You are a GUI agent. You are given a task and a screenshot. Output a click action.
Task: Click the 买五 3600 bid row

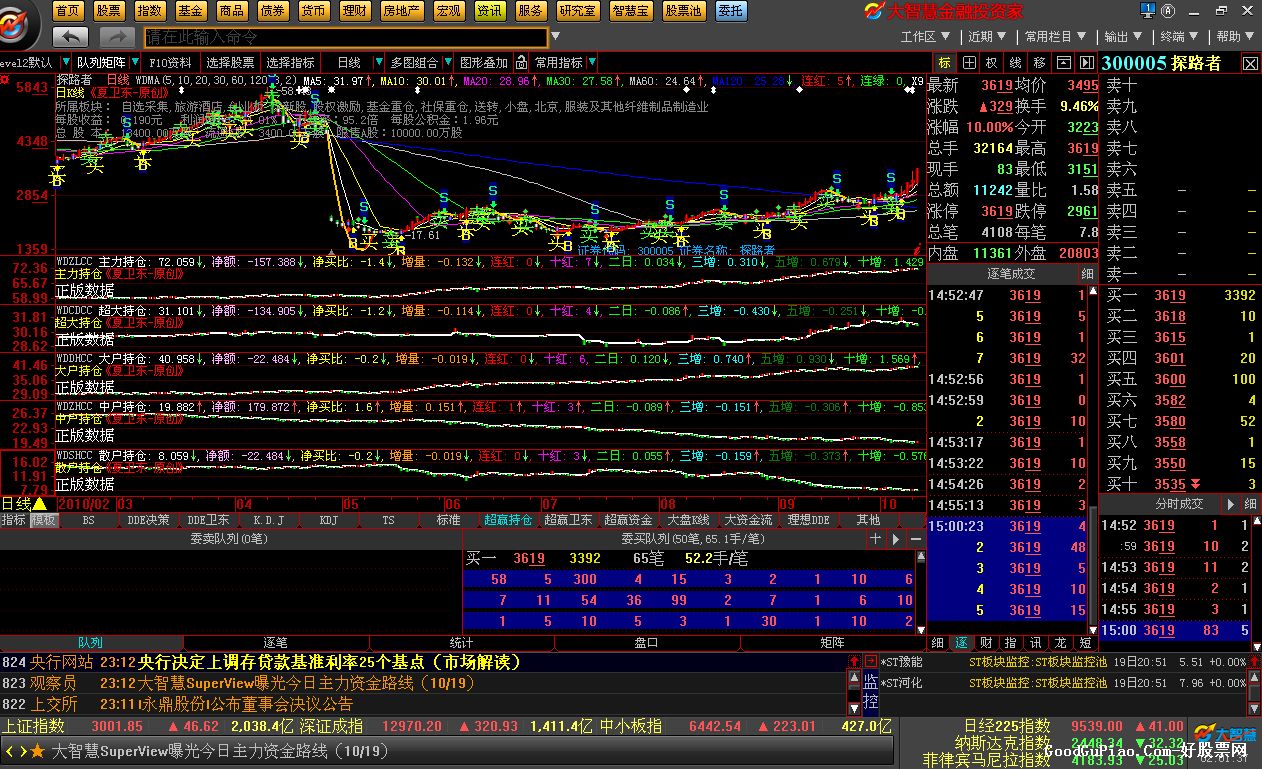pyautogui.click(x=1180, y=379)
